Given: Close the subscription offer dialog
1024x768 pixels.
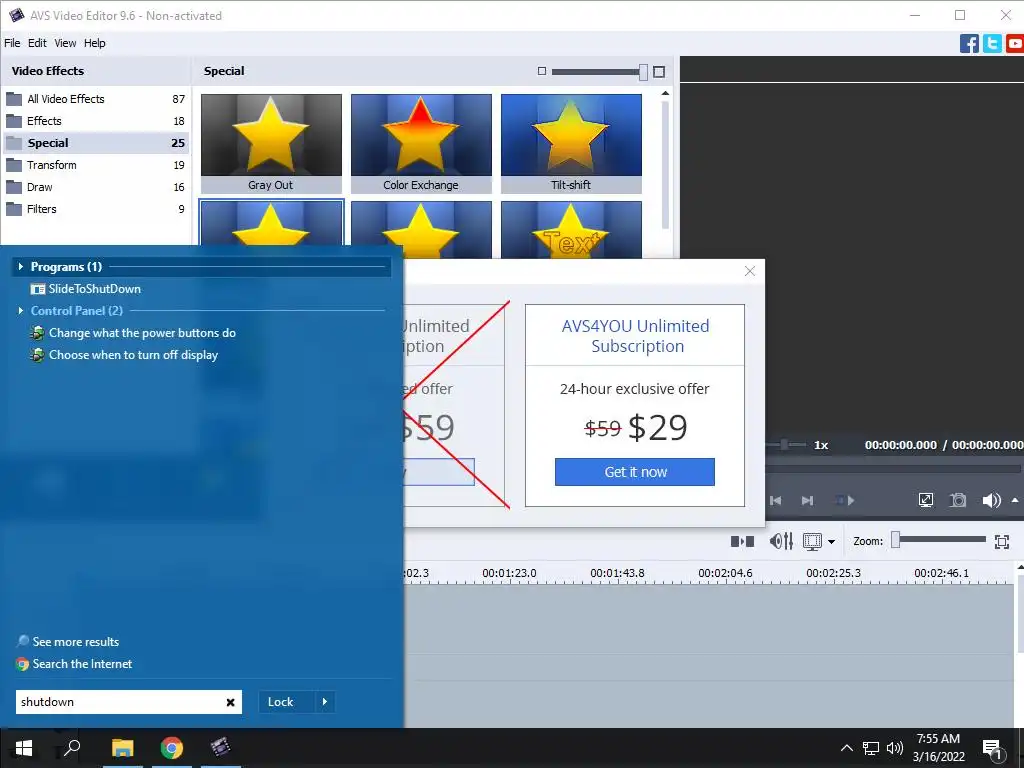Looking at the screenshot, I should tap(750, 271).
